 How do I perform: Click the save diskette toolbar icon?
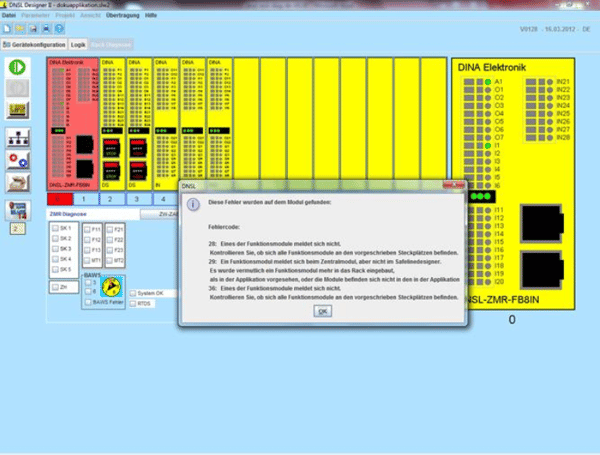tap(31, 28)
